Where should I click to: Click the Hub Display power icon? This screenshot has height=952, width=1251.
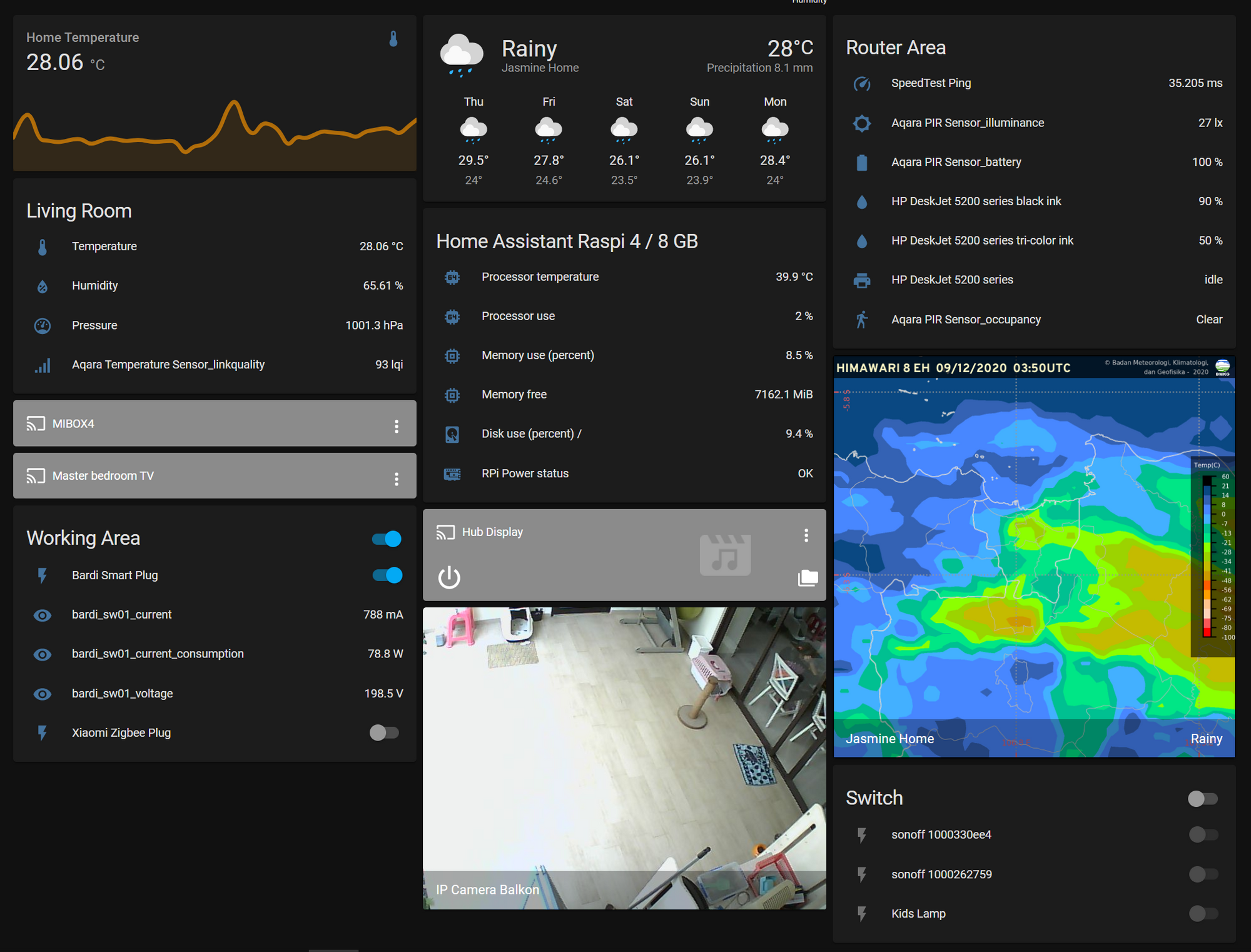point(448,577)
